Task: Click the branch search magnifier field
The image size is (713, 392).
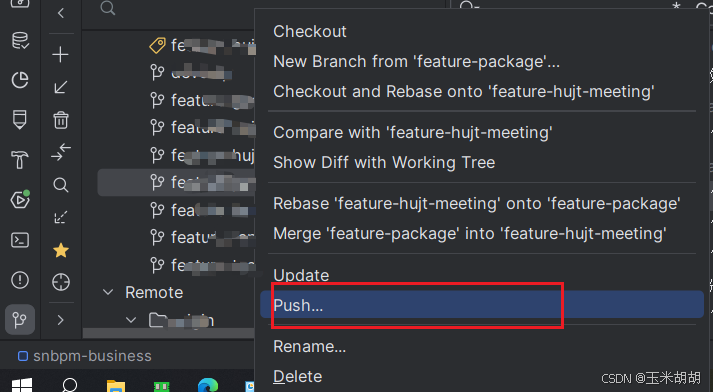Action: point(108,8)
